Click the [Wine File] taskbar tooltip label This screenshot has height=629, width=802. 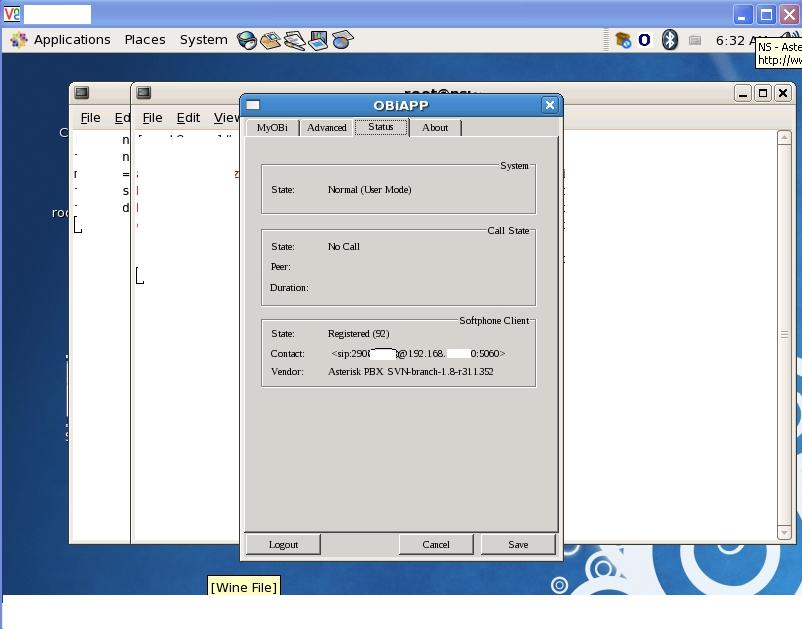click(x=243, y=587)
